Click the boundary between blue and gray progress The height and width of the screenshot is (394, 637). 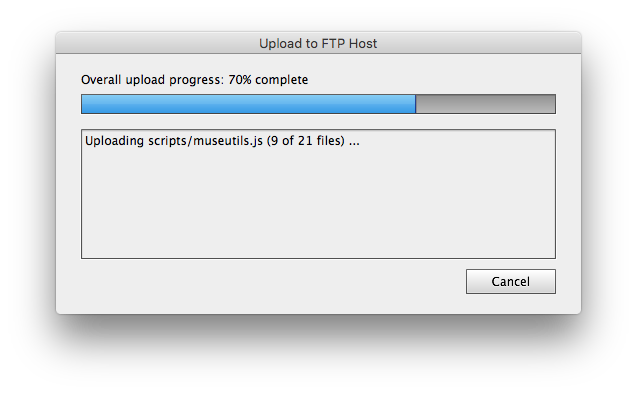pyautogui.click(x=416, y=104)
